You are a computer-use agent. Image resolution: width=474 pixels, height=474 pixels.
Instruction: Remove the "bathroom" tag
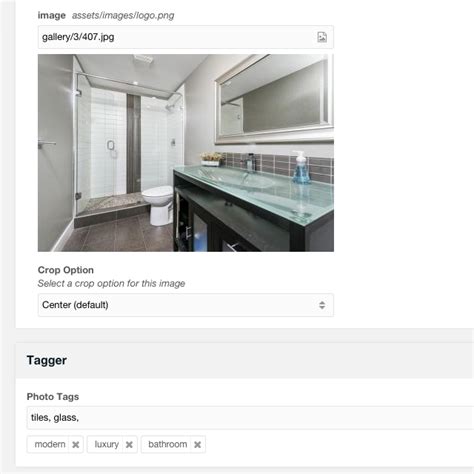click(x=197, y=444)
